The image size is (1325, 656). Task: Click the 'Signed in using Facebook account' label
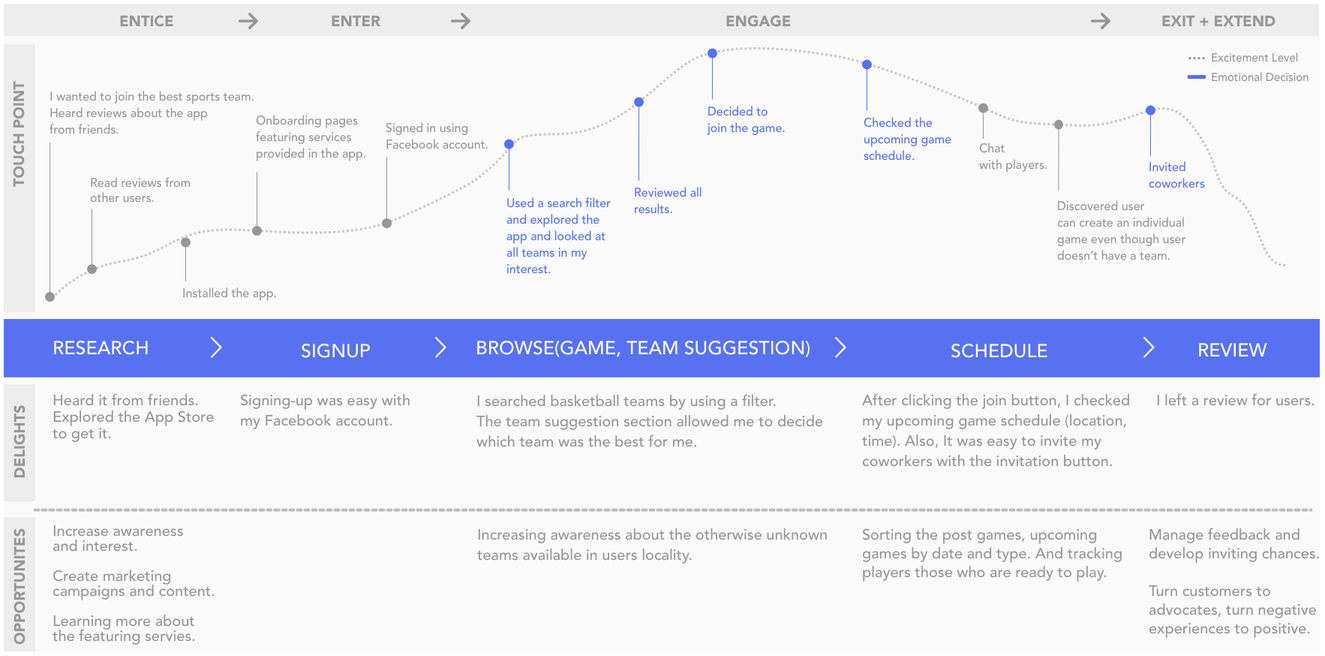pos(436,136)
